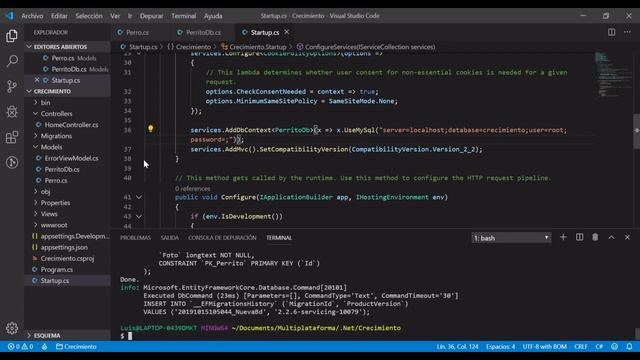The width and height of the screenshot is (640, 360).
Task: Collapse the Controllers folder
Action: [56, 113]
